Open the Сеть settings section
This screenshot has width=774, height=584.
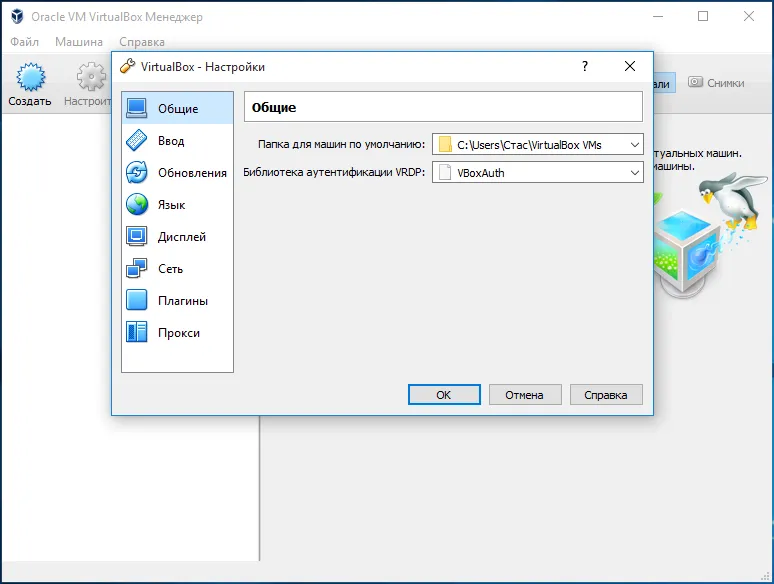point(177,269)
